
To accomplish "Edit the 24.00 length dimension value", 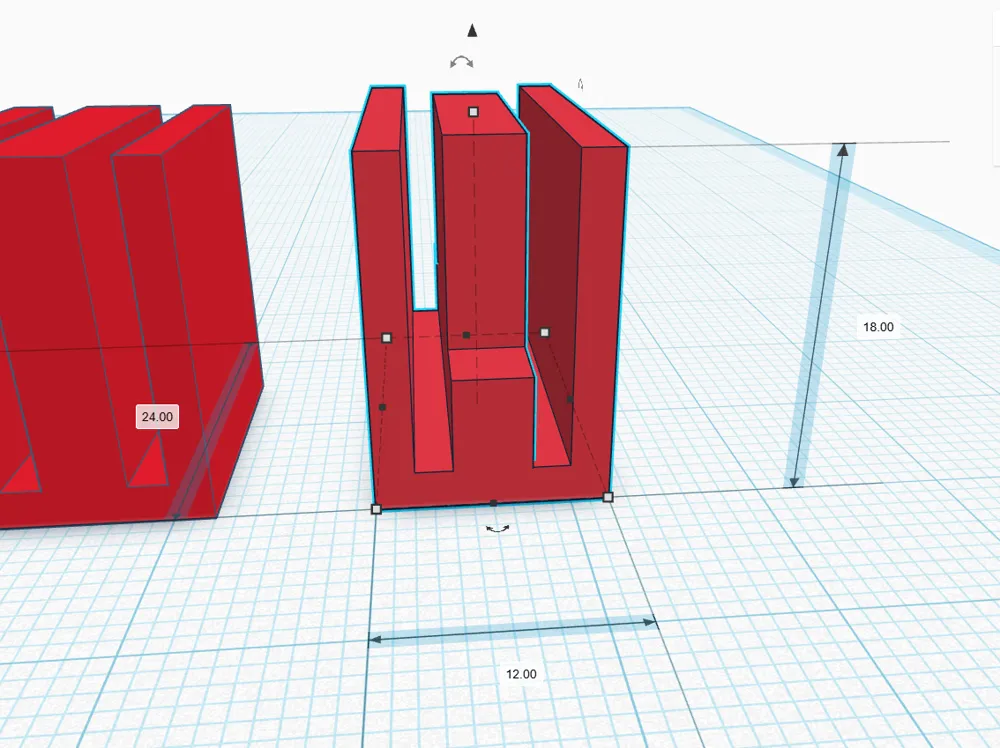I will point(158,416).
